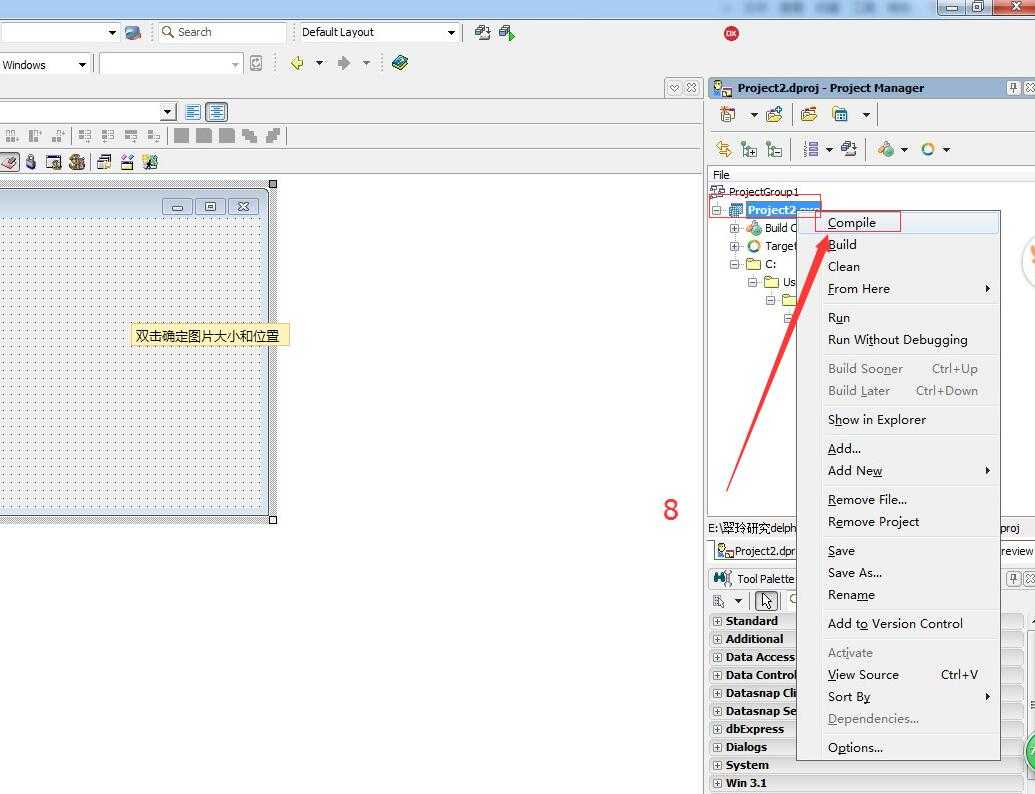The image size is (1035, 794).
Task: Expand the Dialogs palette category
Action: tap(718, 747)
